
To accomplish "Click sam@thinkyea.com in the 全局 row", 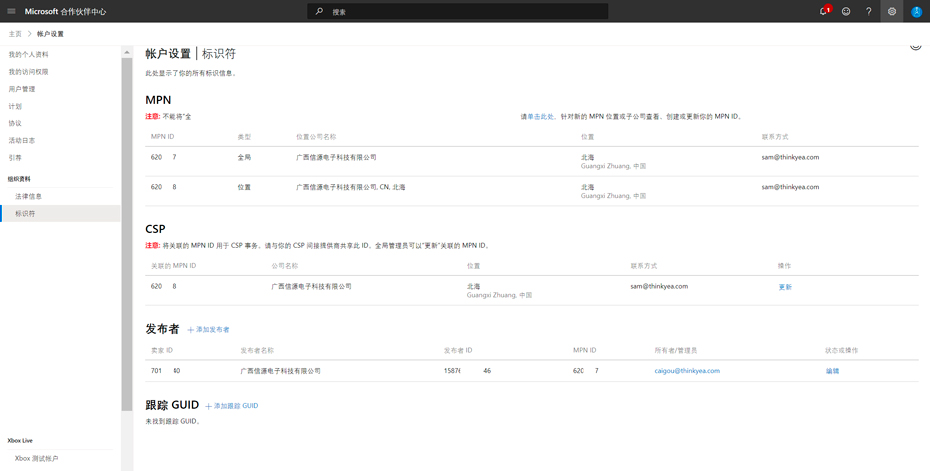I will (790, 157).
